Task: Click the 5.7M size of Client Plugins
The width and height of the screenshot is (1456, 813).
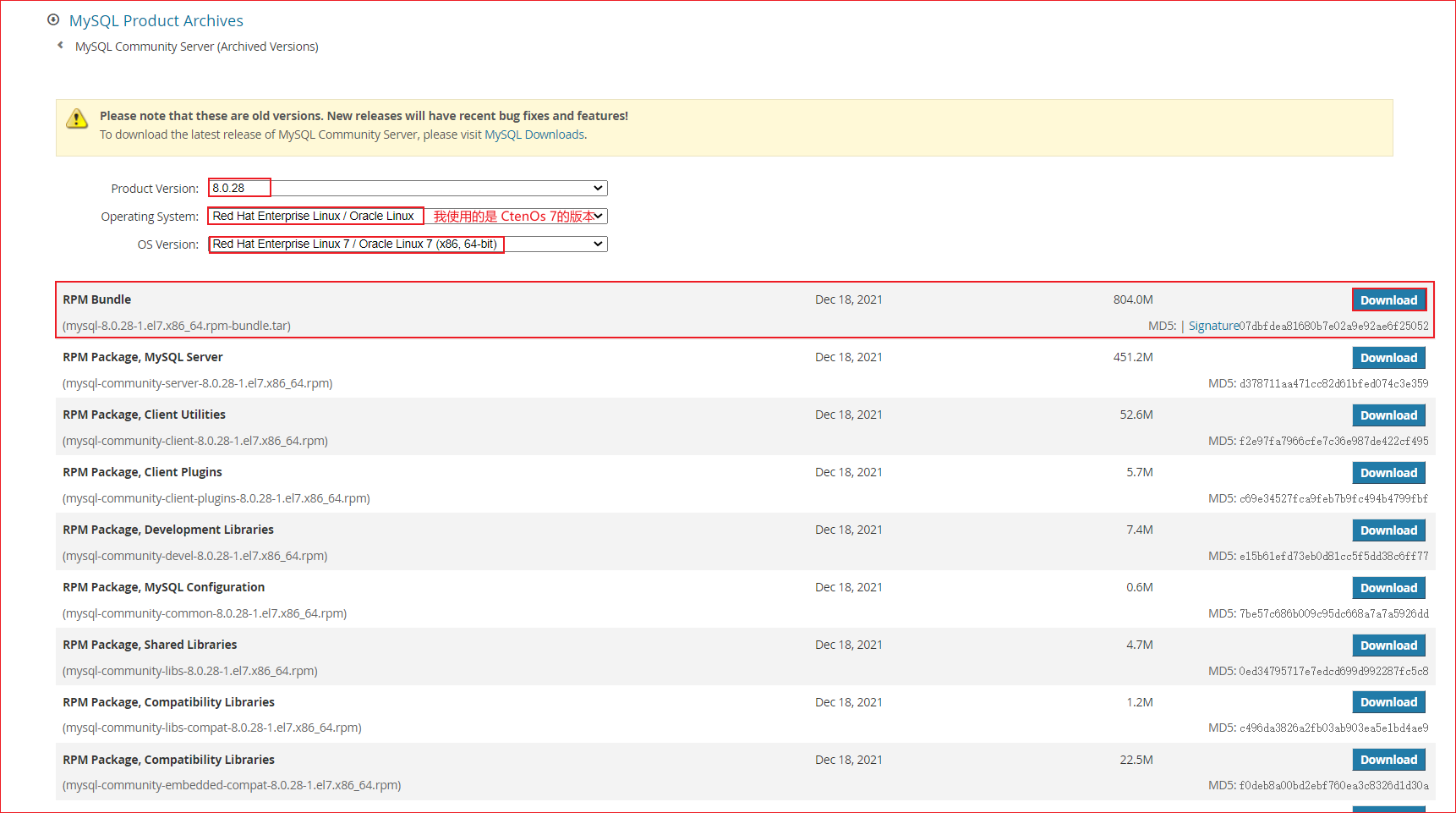Action: click(x=1140, y=472)
